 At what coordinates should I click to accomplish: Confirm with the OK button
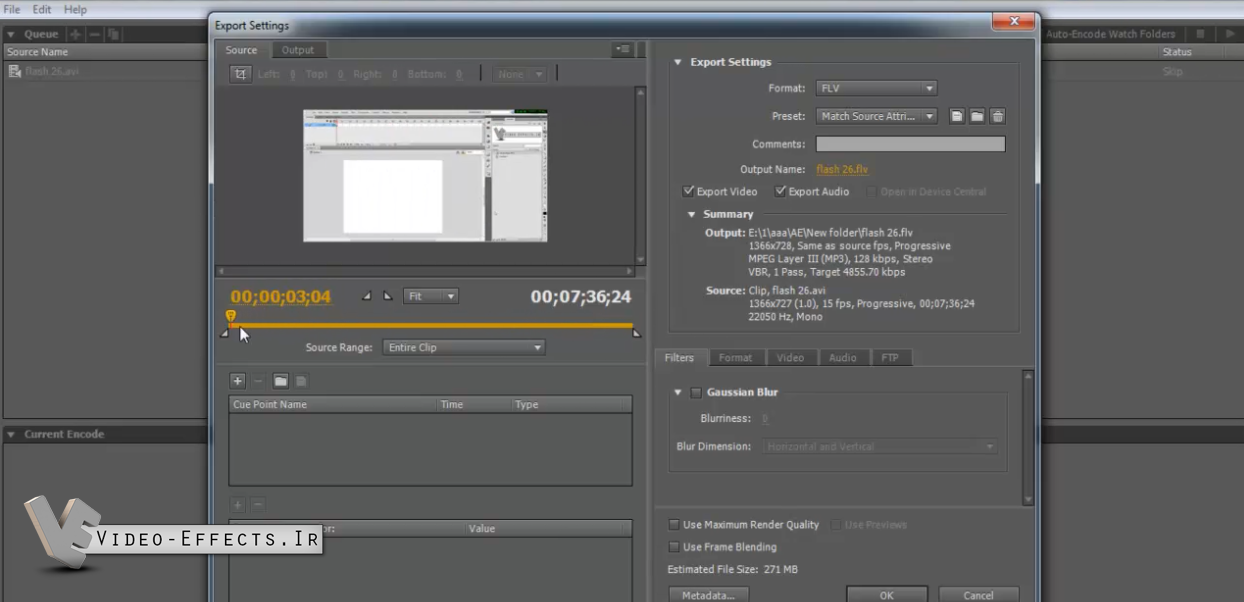coord(886,595)
